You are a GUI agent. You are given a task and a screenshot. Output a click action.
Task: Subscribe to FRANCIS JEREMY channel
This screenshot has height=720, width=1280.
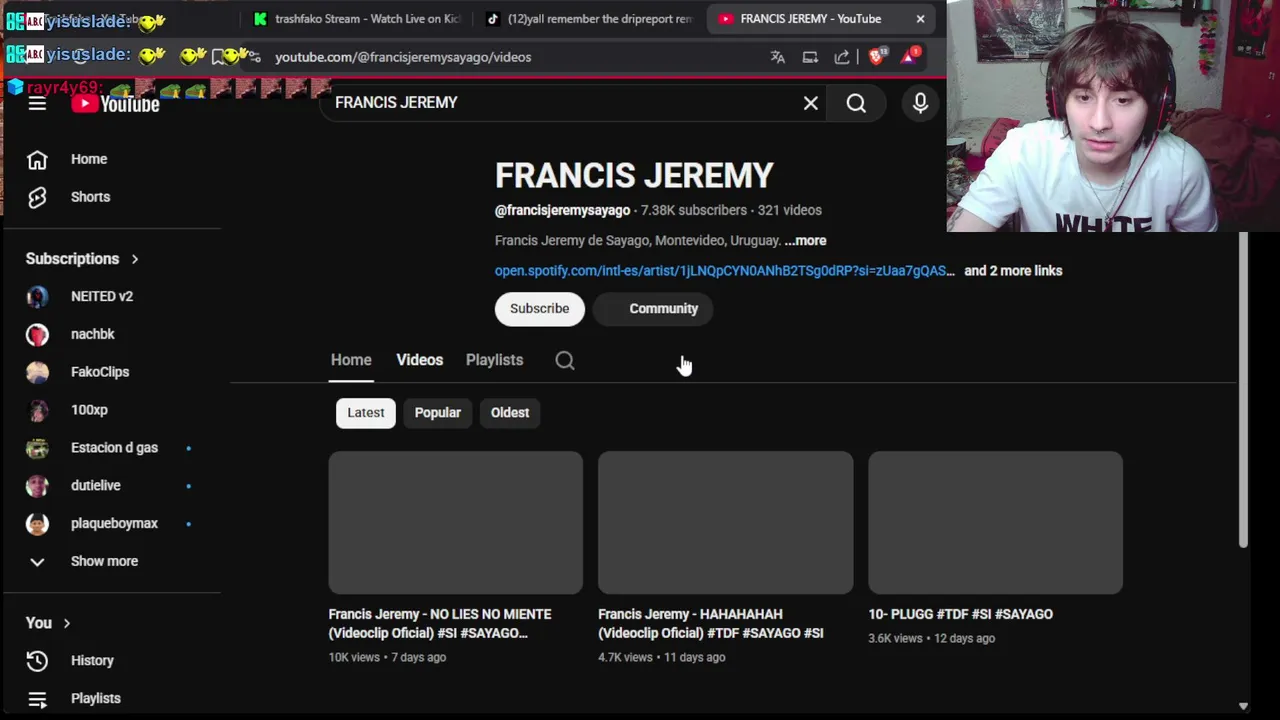pos(539,309)
